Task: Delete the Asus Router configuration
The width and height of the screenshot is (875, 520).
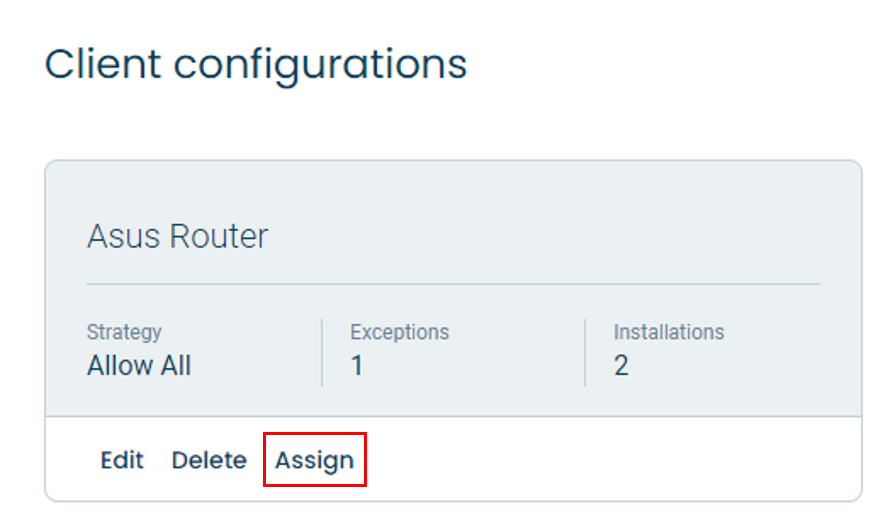Action: point(209,460)
